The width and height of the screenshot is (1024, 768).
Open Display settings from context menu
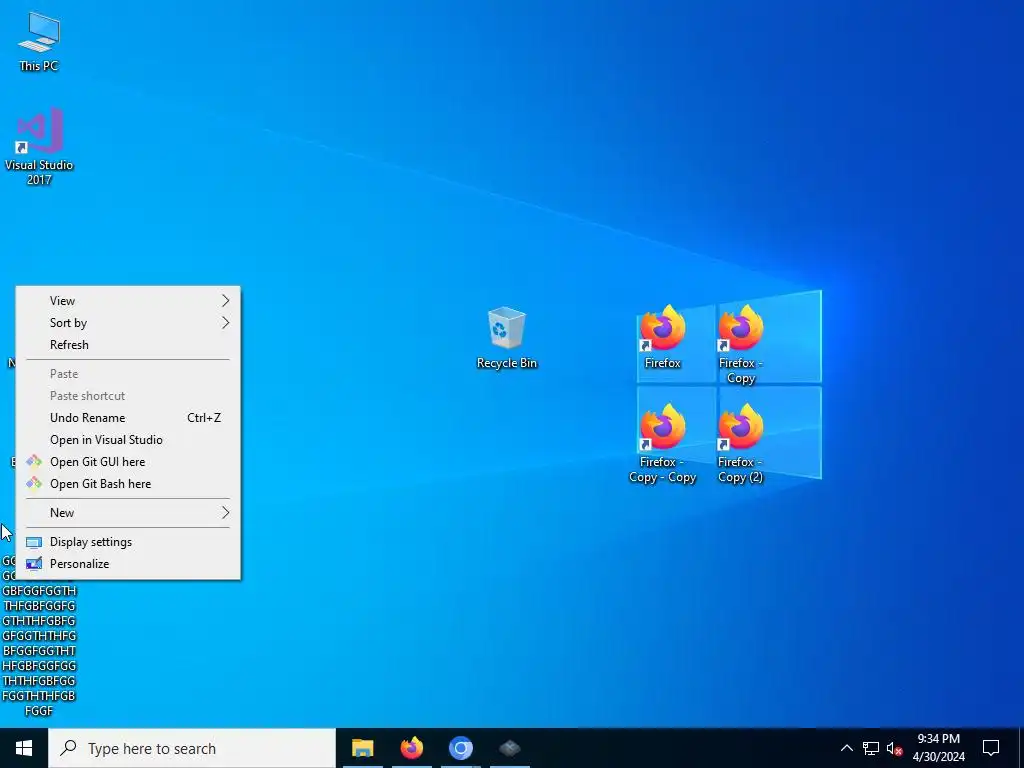(128, 542)
